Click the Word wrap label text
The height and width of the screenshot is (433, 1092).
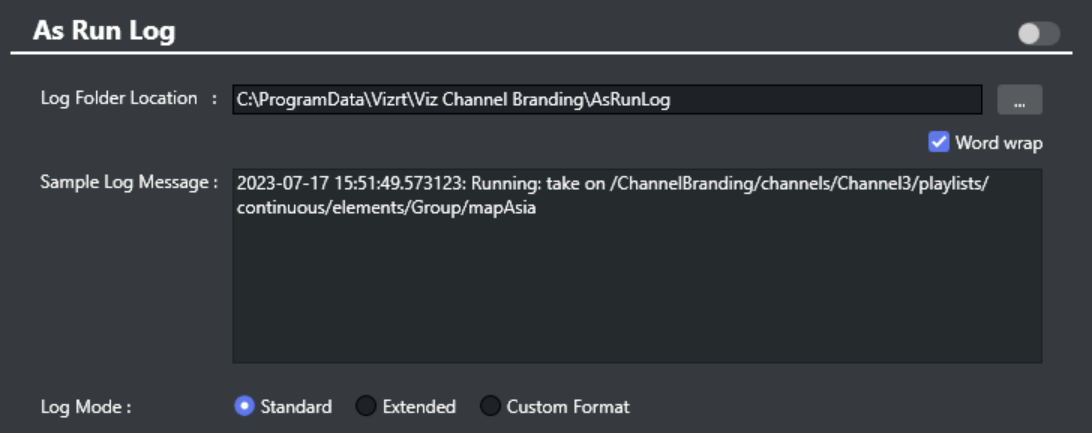coord(998,143)
